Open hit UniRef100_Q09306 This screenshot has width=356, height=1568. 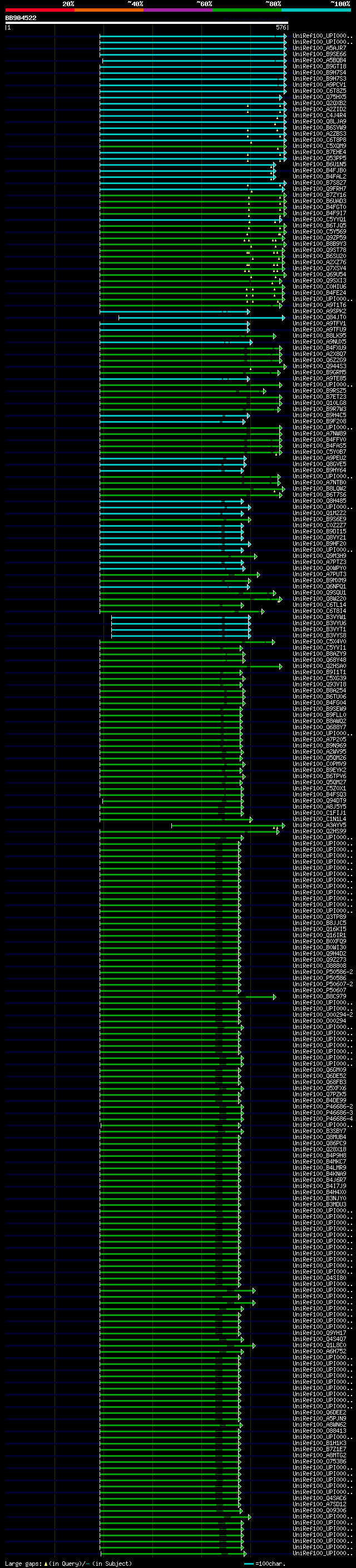coord(319,1511)
